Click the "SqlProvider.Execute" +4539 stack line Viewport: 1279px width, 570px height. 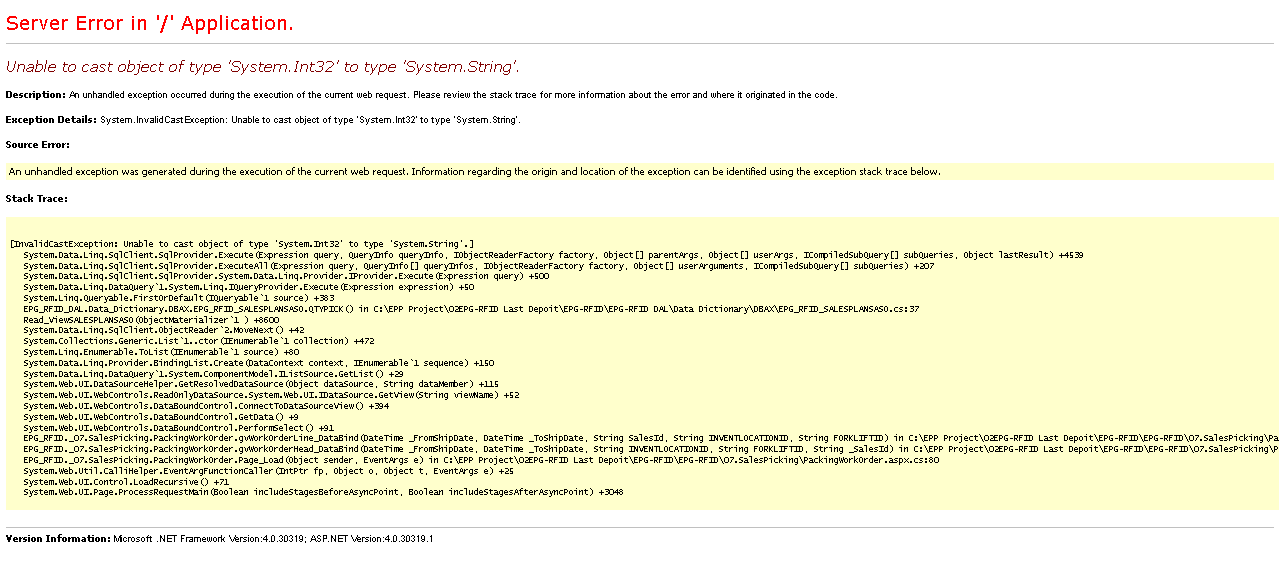pyautogui.click(x=553, y=255)
